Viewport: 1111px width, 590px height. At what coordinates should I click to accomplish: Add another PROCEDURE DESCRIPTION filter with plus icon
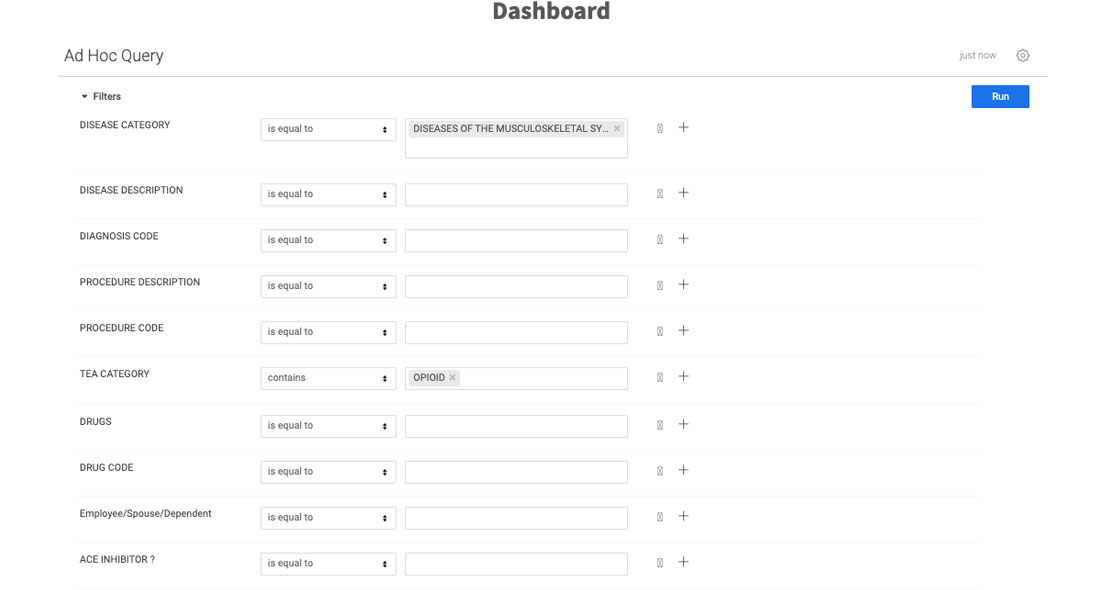point(683,284)
